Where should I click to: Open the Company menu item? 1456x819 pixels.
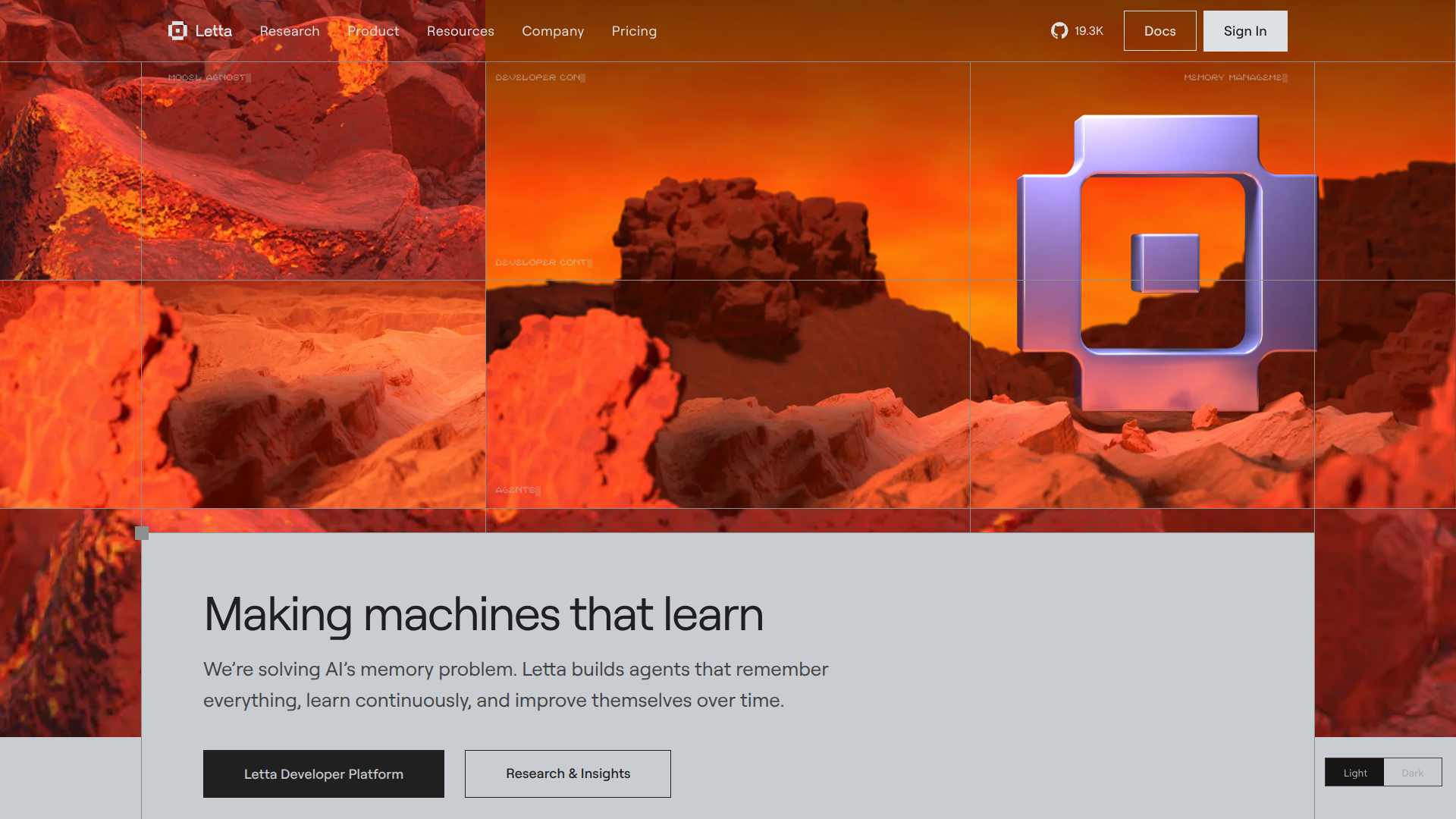click(x=553, y=31)
